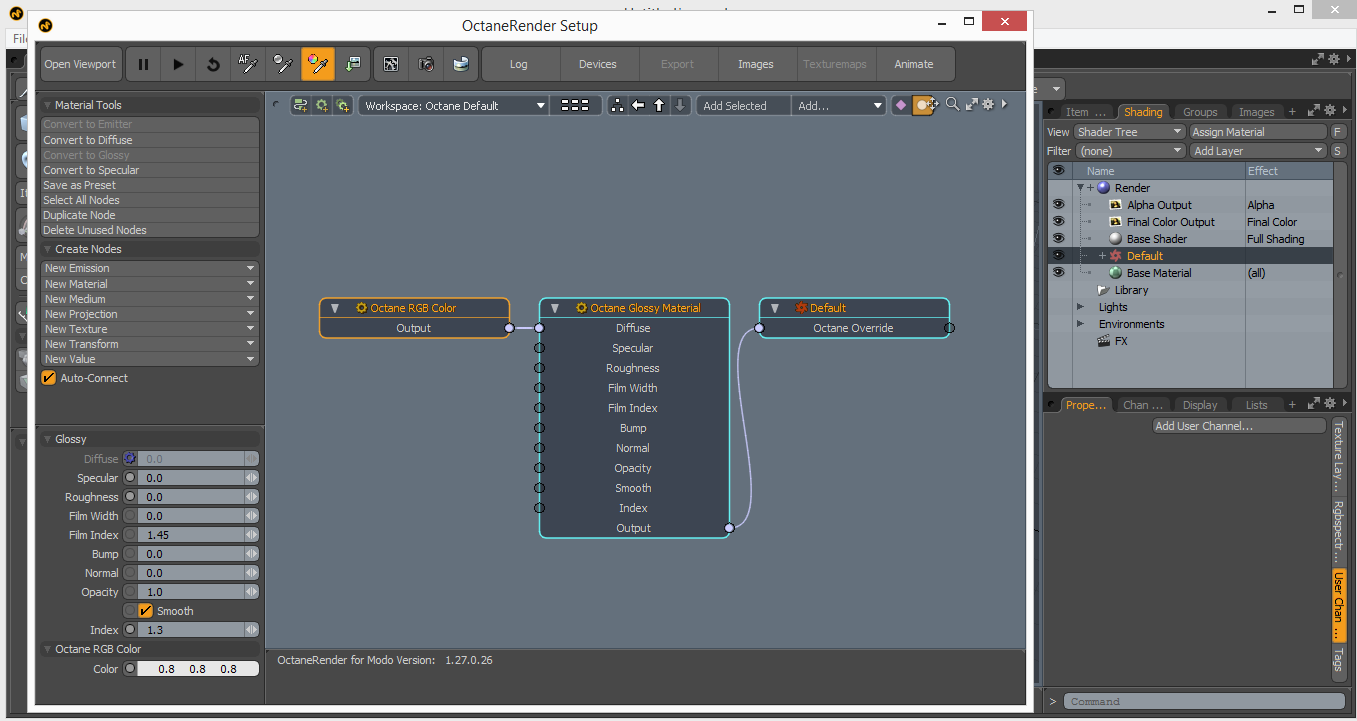The image size is (1357, 721).
Task: Switch to the Display tab
Action: pyautogui.click(x=1200, y=405)
